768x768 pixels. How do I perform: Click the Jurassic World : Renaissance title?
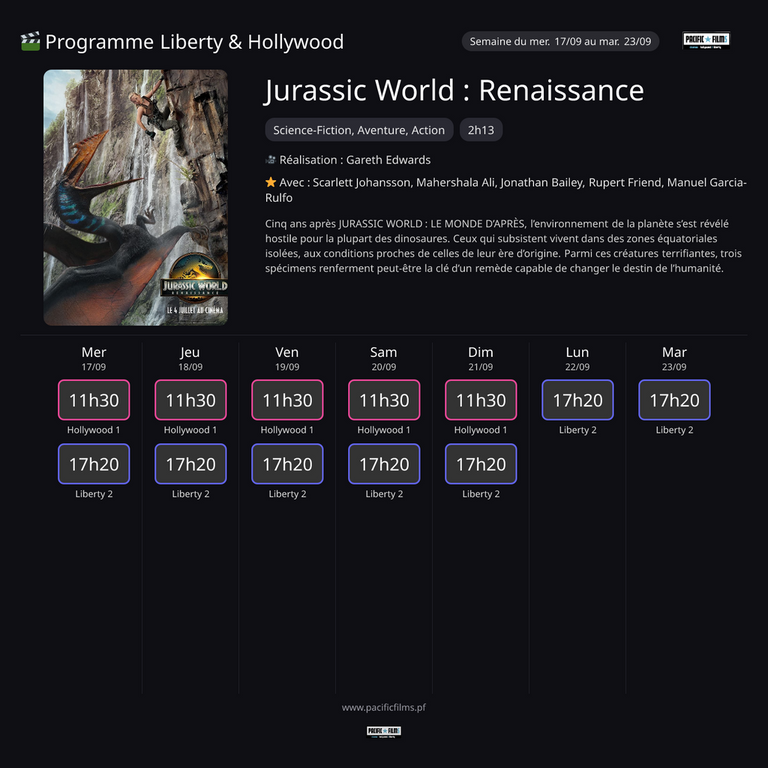454,91
